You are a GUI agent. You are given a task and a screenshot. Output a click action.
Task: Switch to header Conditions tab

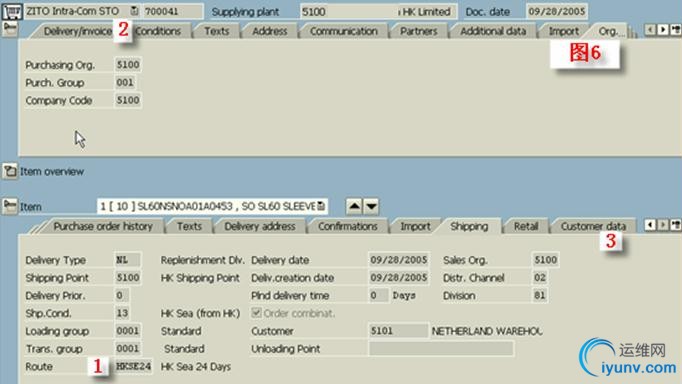(158, 31)
